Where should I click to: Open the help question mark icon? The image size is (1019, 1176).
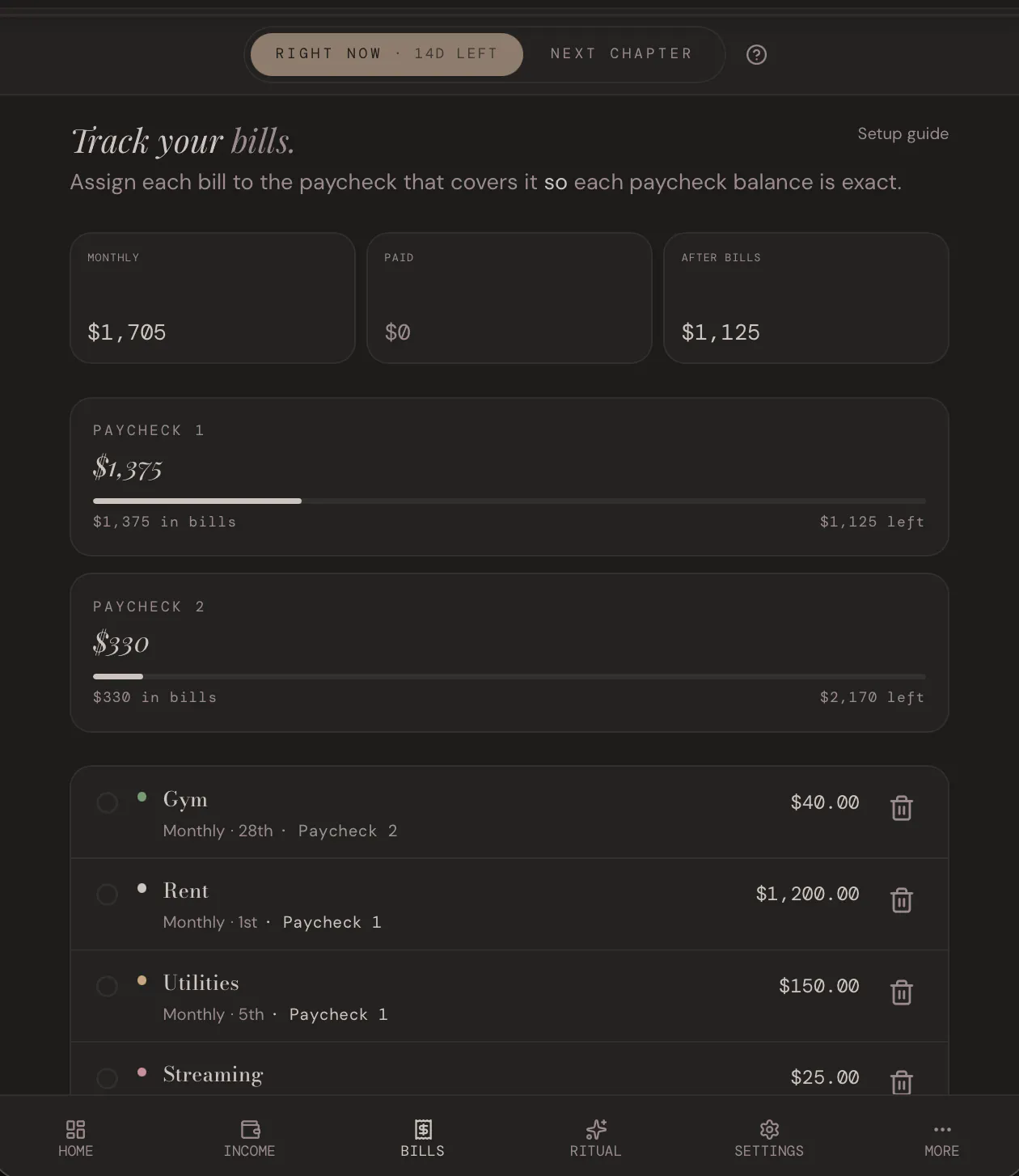click(756, 54)
